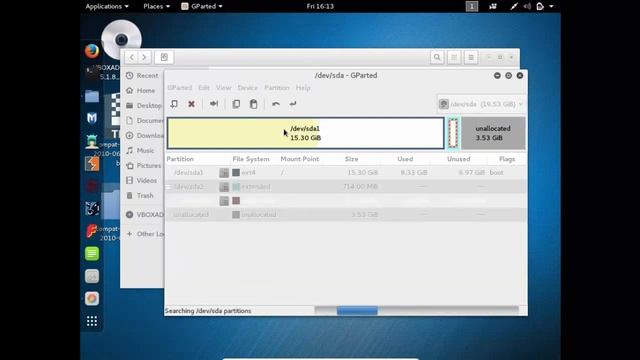Click the "15.30 GiB" size cell of /dev/sda1
This screenshot has height=360, width=640.
pos(362,173)
